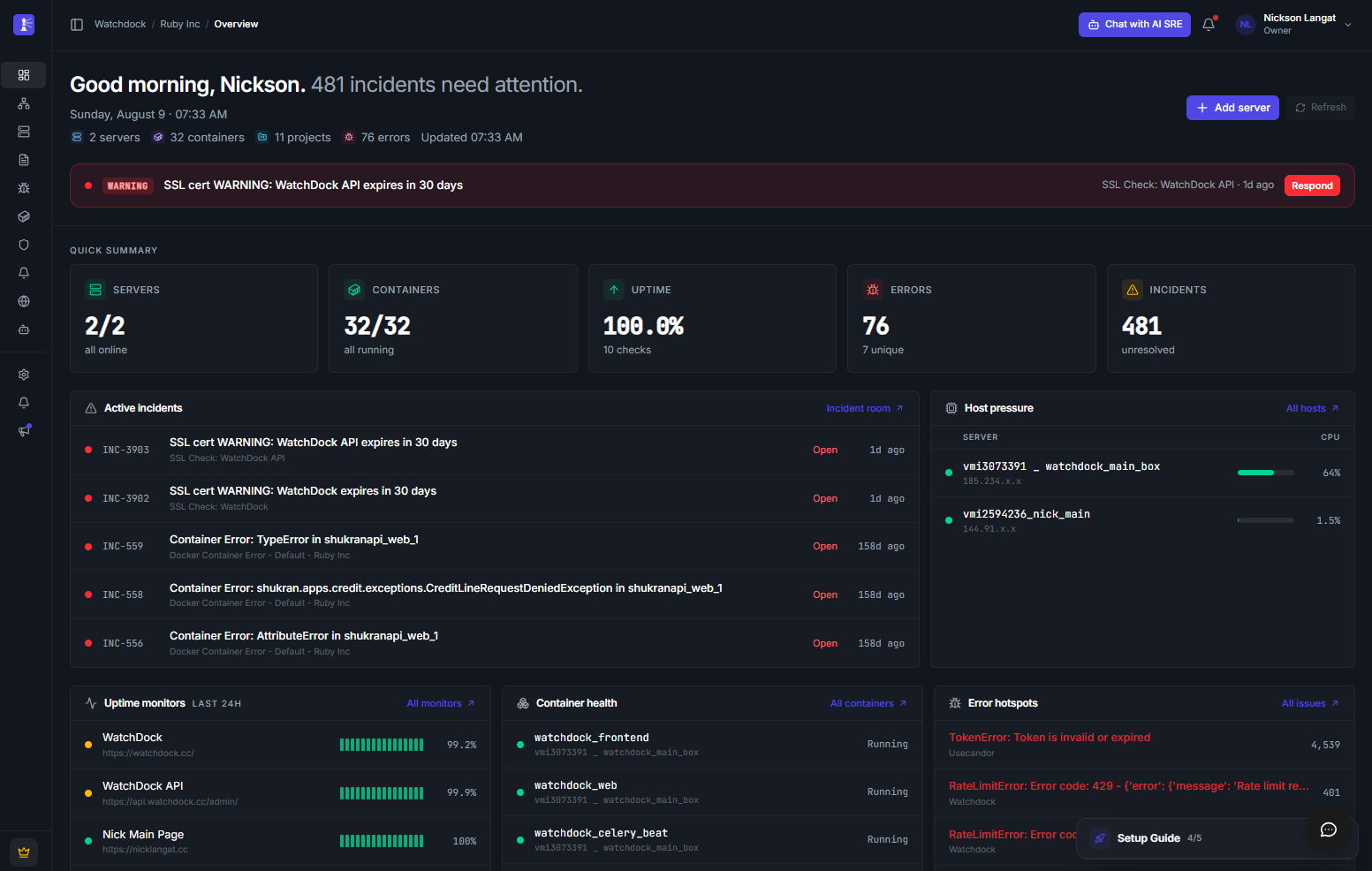Click the Servers 2/2 summary card
This screenshot has height=871, width=1372.
(x=193, y=318)
